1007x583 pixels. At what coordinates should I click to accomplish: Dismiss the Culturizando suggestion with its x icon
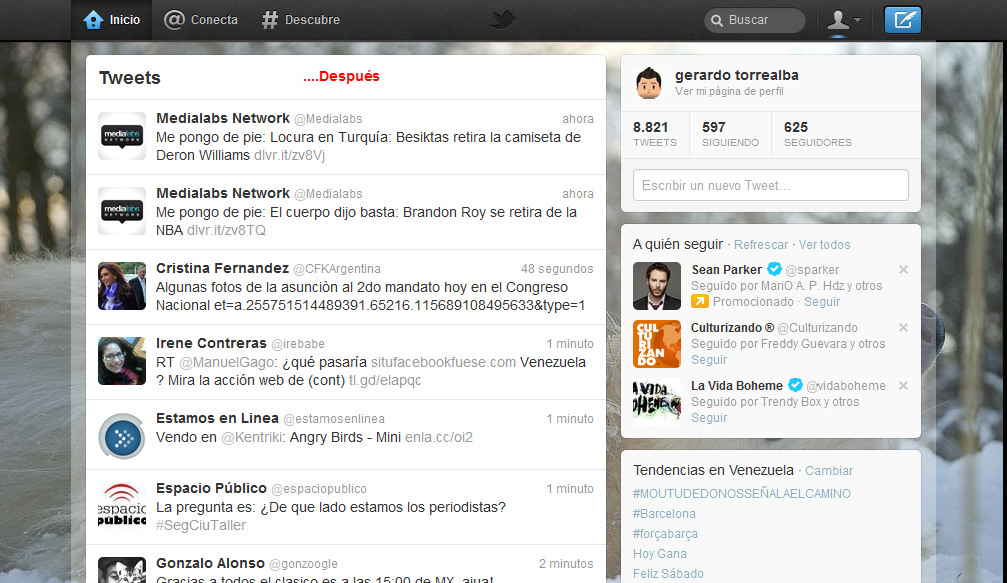[x=903, y=327]
